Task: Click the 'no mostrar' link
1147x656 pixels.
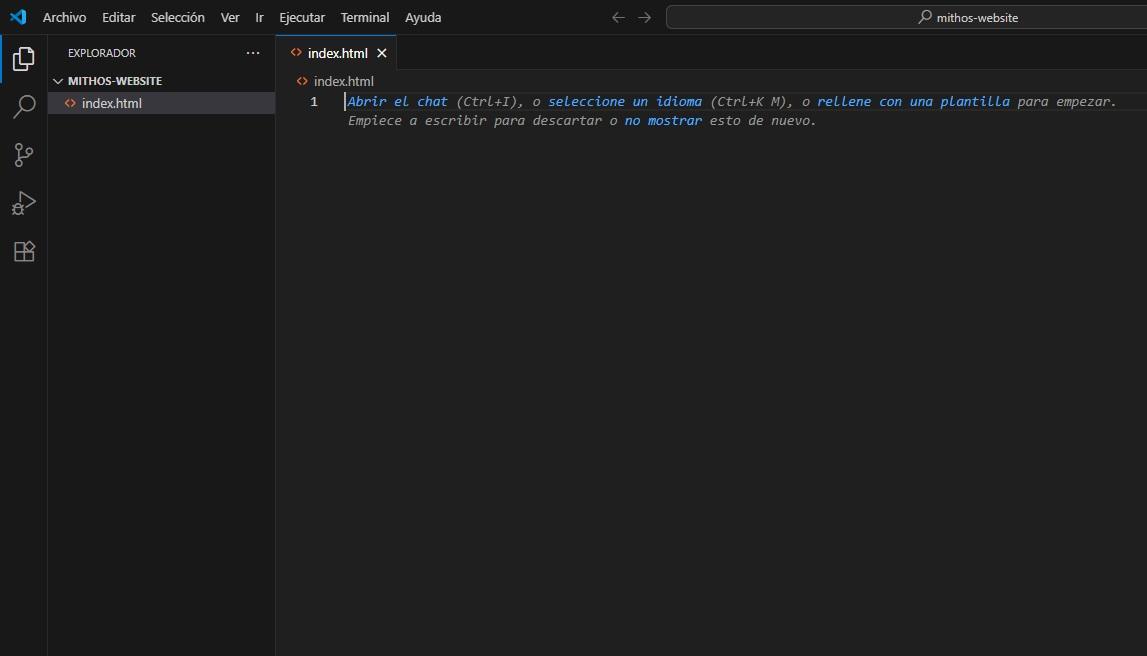Action: pos(663,121)
